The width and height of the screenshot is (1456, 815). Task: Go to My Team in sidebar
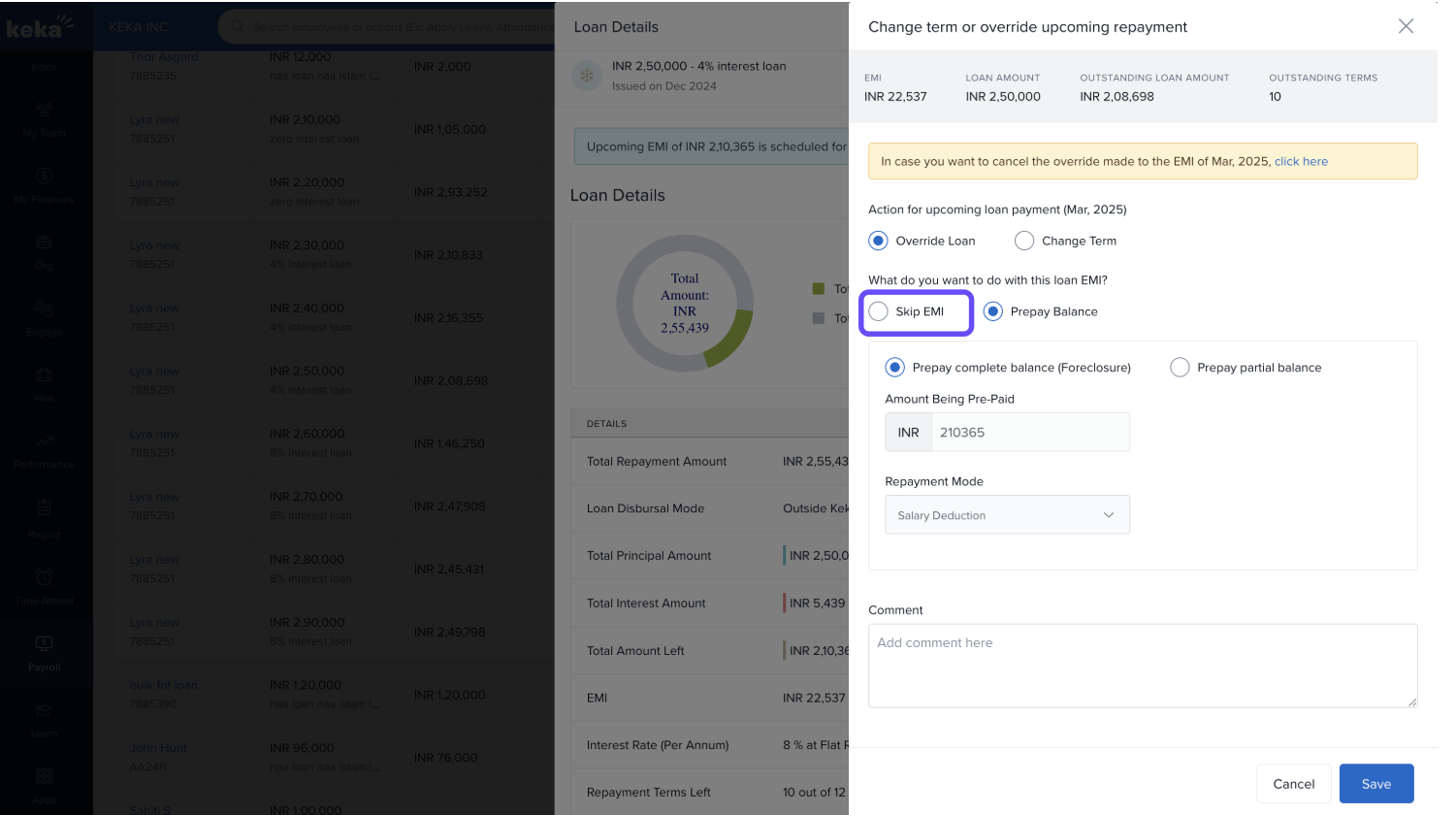44,119
